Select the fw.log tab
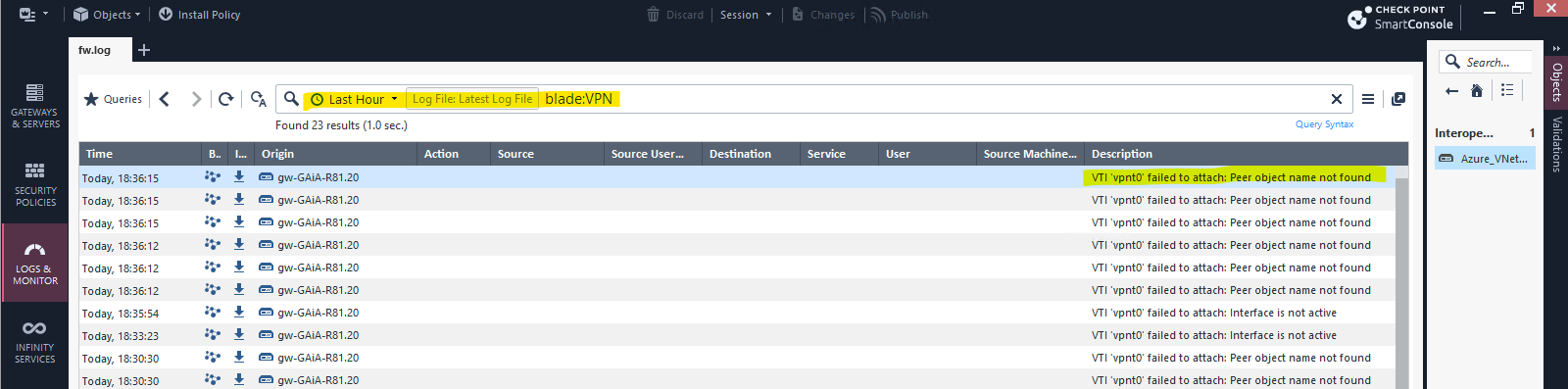The height and width of the screenshot is (389, 1568). click(95, 50)
